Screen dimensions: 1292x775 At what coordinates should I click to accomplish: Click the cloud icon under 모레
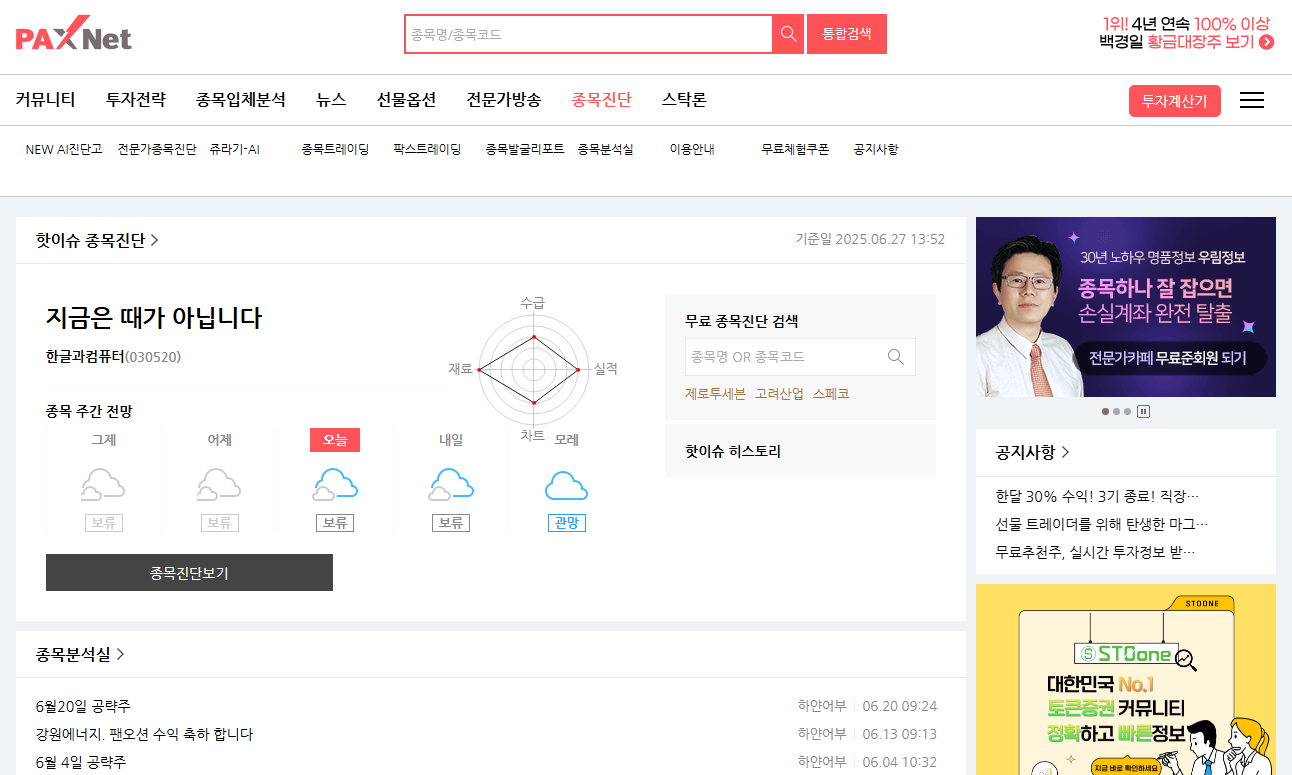[x=566, y=484]
